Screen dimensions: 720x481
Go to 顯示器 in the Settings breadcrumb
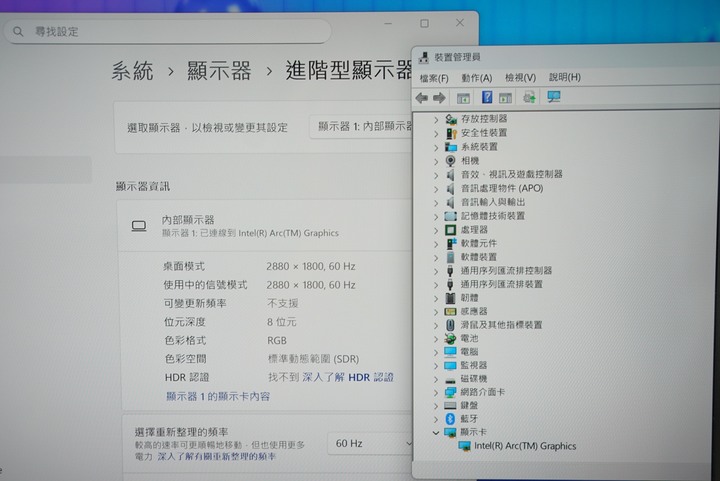tap(219, 71)
